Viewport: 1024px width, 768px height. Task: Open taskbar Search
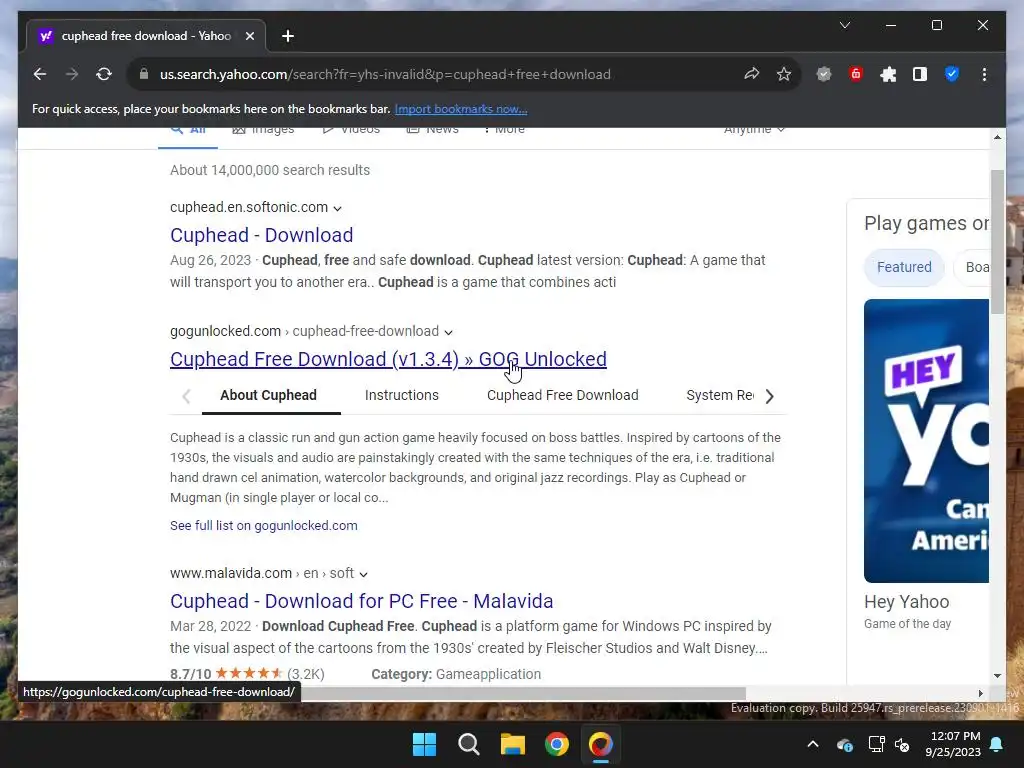[468, 744]
